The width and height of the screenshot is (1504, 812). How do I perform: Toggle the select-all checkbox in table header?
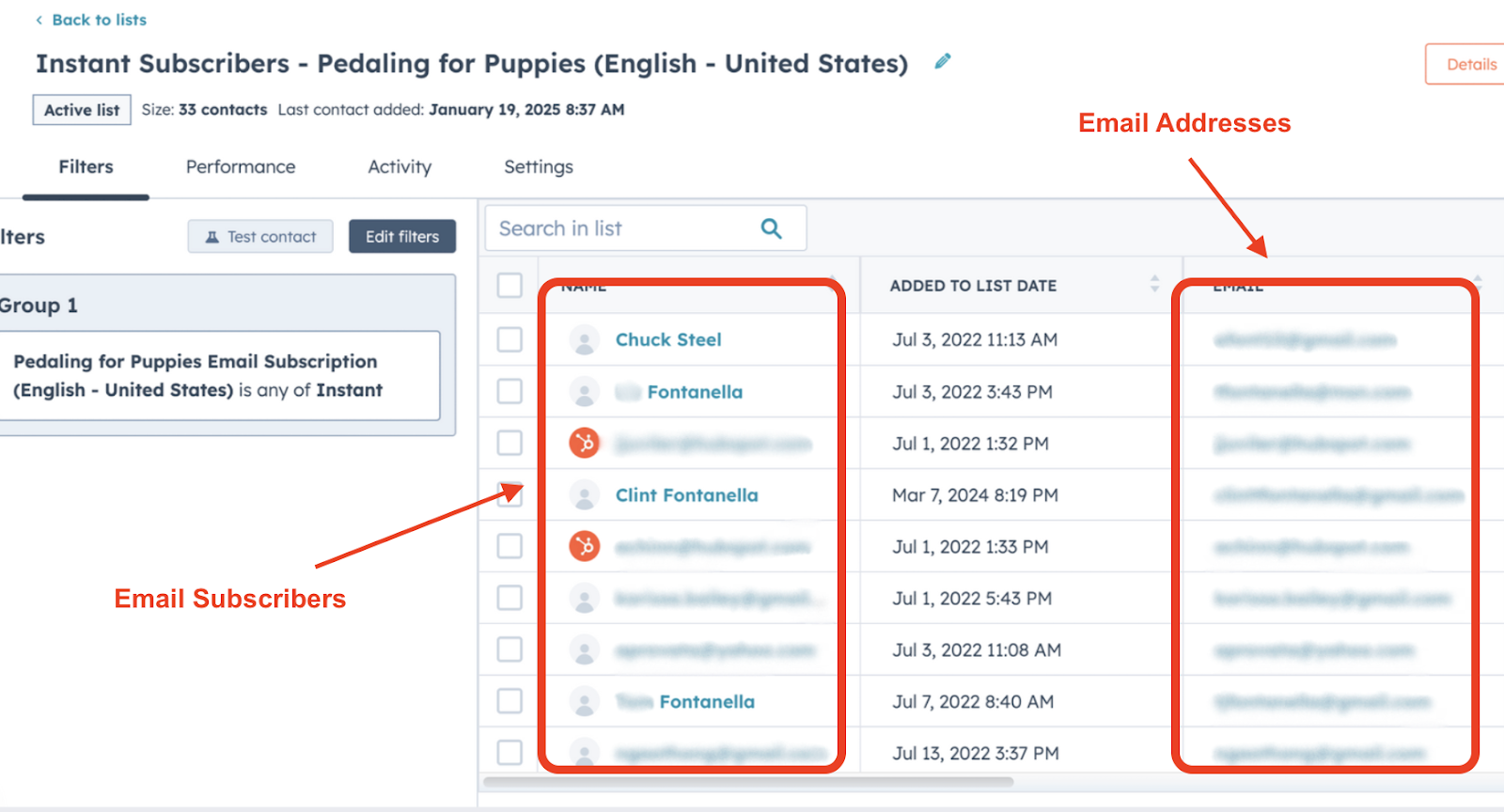509,286
